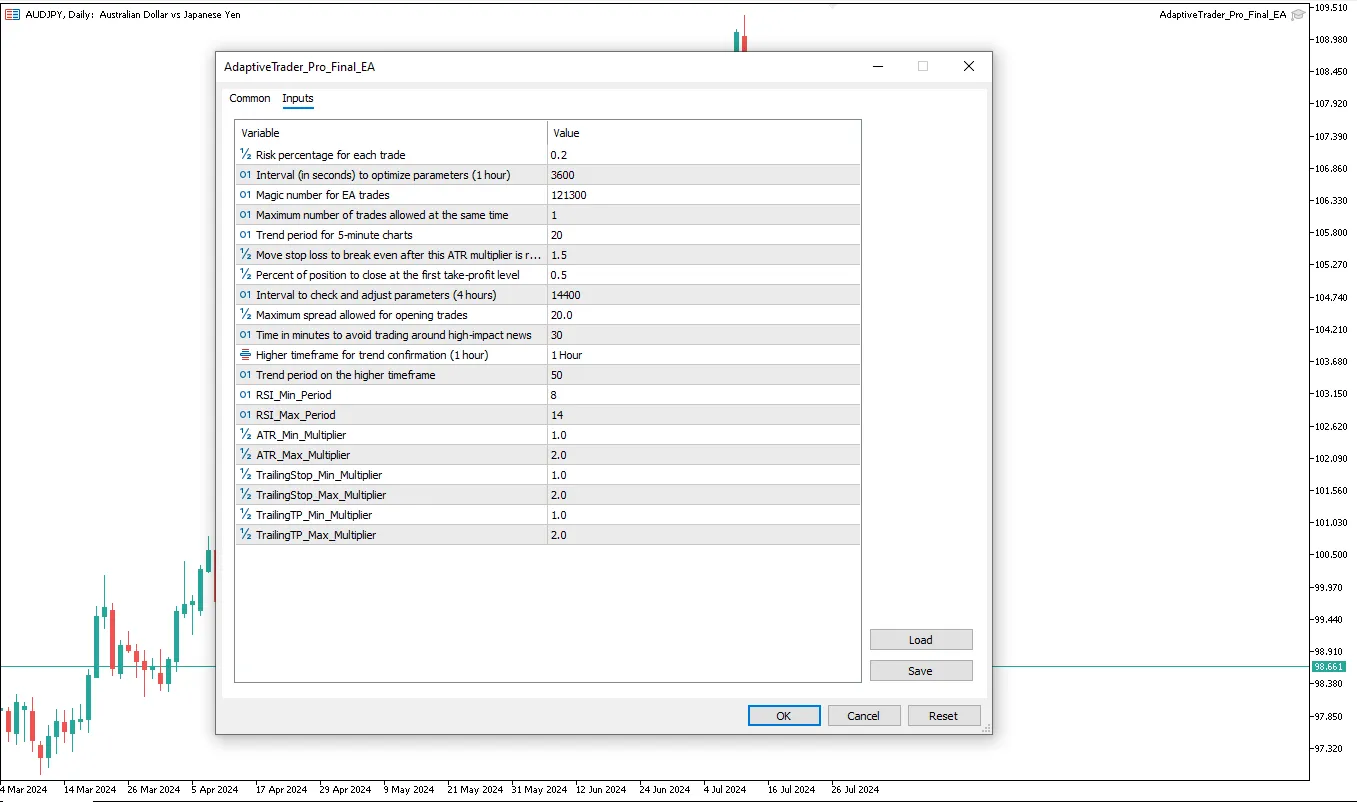Edit the TrailingTP_Min_Multiplier value 1.0
Viewport: 1357px width, 802px height.
click(704, 515)
